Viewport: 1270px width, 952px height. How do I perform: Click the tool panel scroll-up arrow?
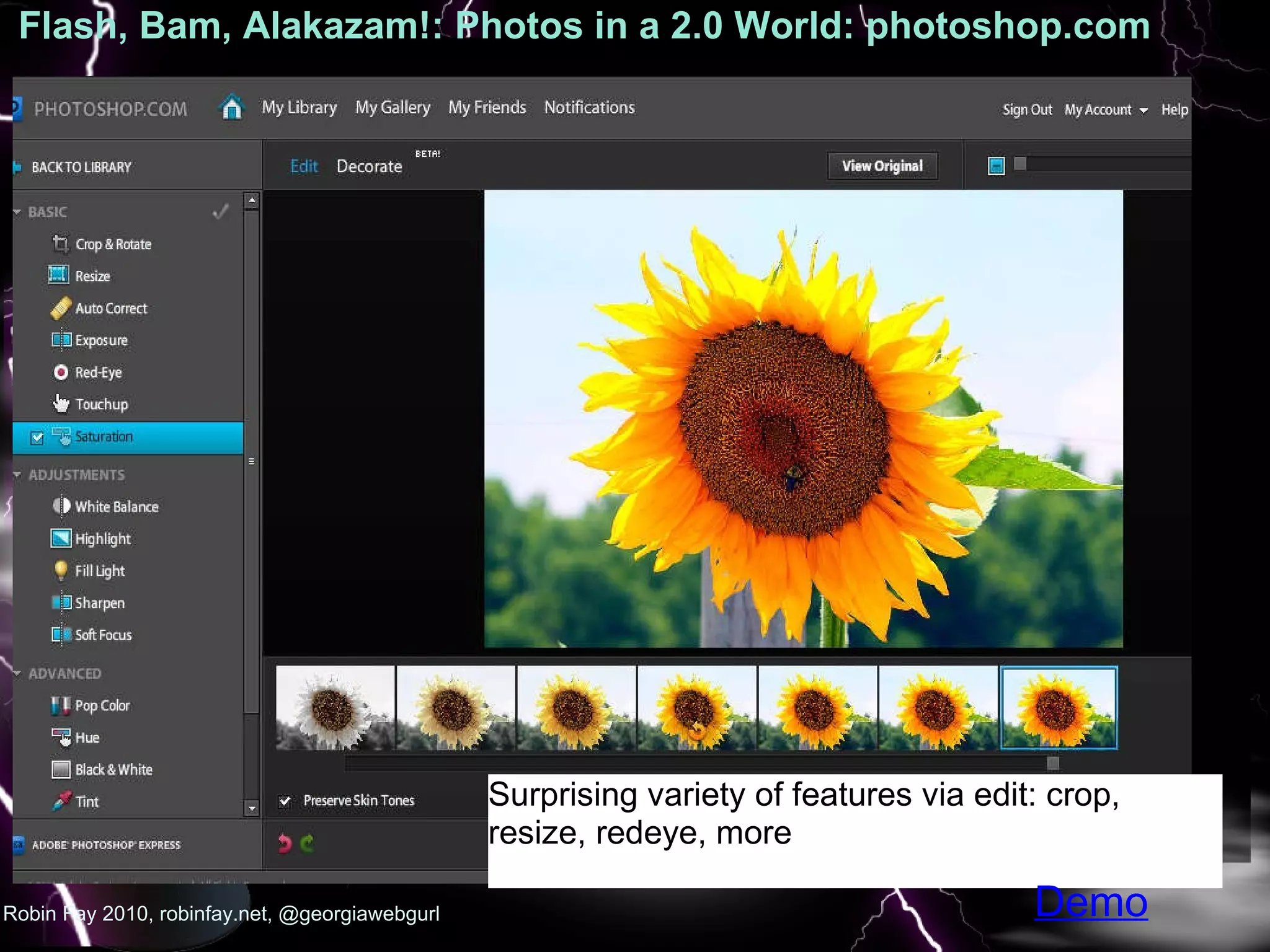[x=252, y=201]
